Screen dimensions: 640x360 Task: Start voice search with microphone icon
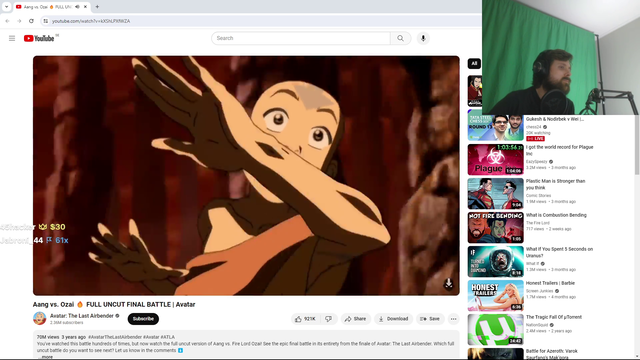pyautogui.click(x=423, y=38)
